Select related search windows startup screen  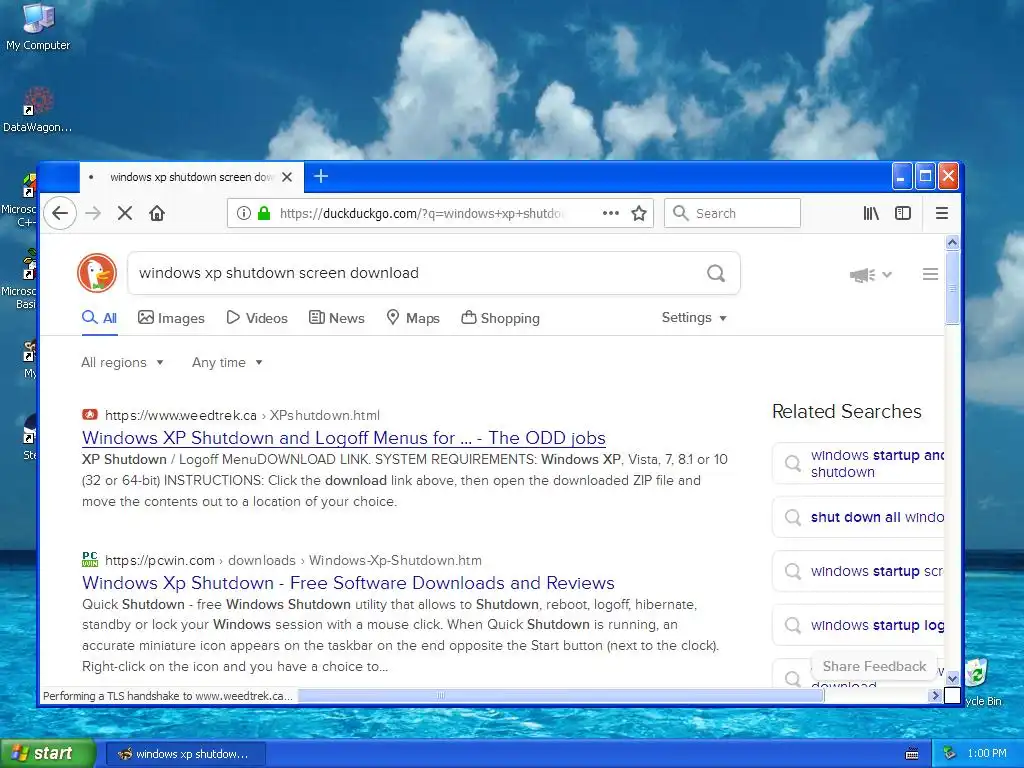pyautogui.click(x=858, y=571)
